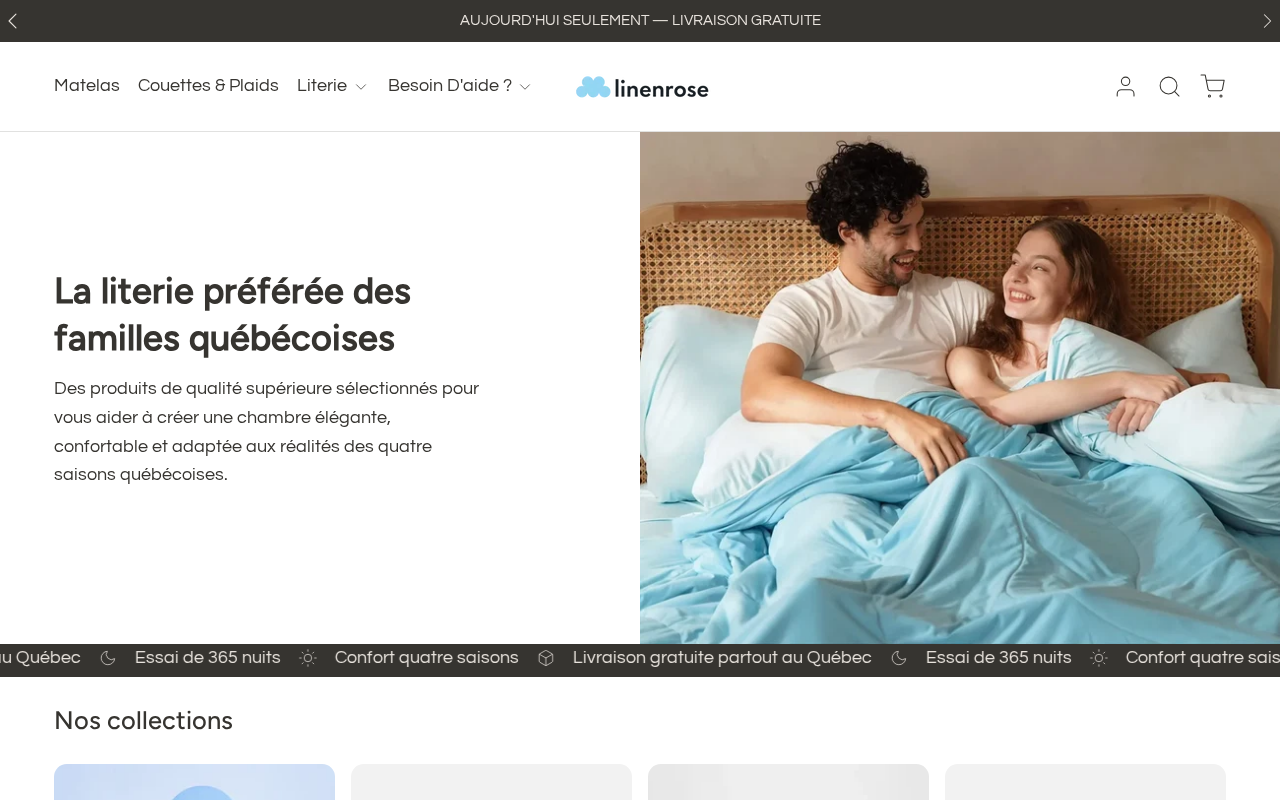Open the account login icon
1280x800 pixels.
pos(1126,87)
